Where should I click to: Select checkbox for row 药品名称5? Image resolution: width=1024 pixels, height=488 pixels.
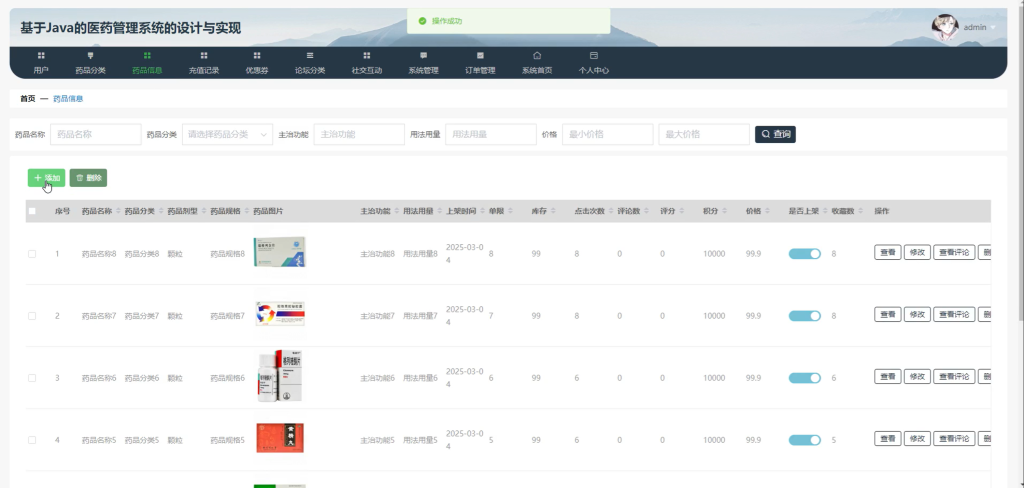point(32,440)
